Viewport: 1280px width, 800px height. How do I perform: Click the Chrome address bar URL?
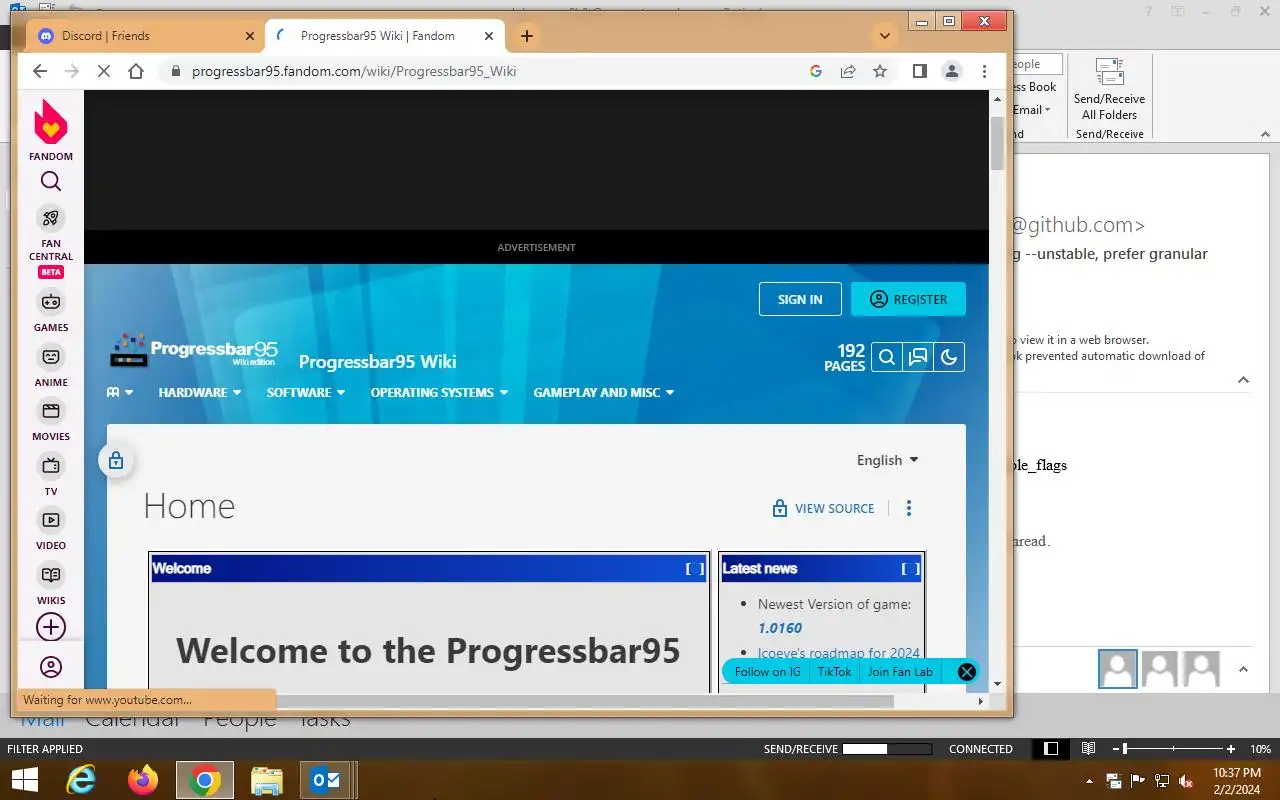click(354, 71)
